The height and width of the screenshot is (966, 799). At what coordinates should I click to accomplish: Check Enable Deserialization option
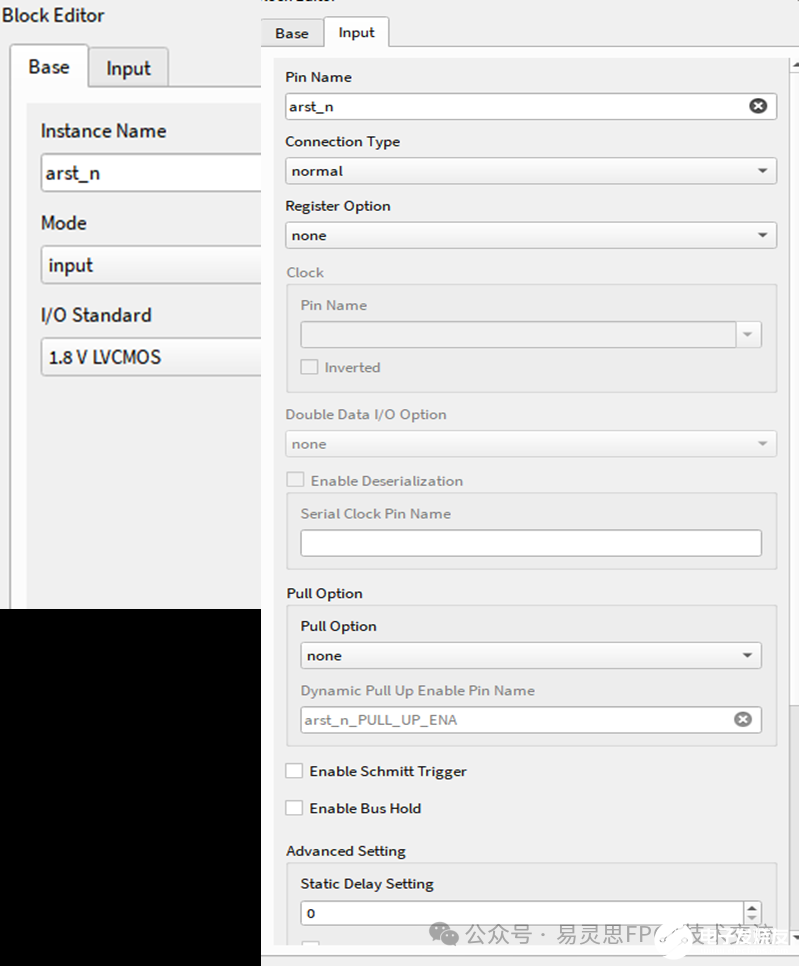tap(295, 480)
